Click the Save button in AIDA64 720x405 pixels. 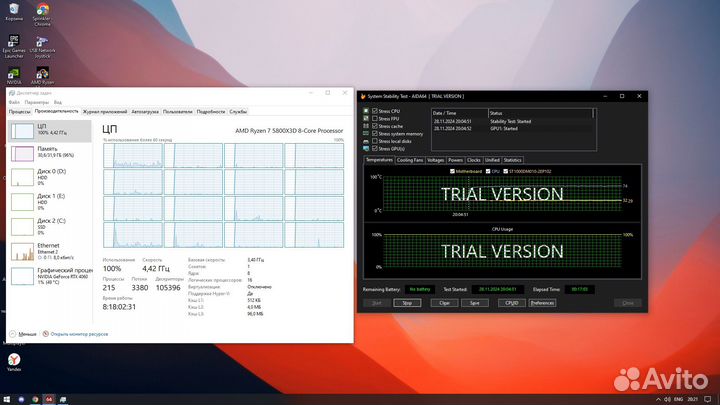[475, 303]
